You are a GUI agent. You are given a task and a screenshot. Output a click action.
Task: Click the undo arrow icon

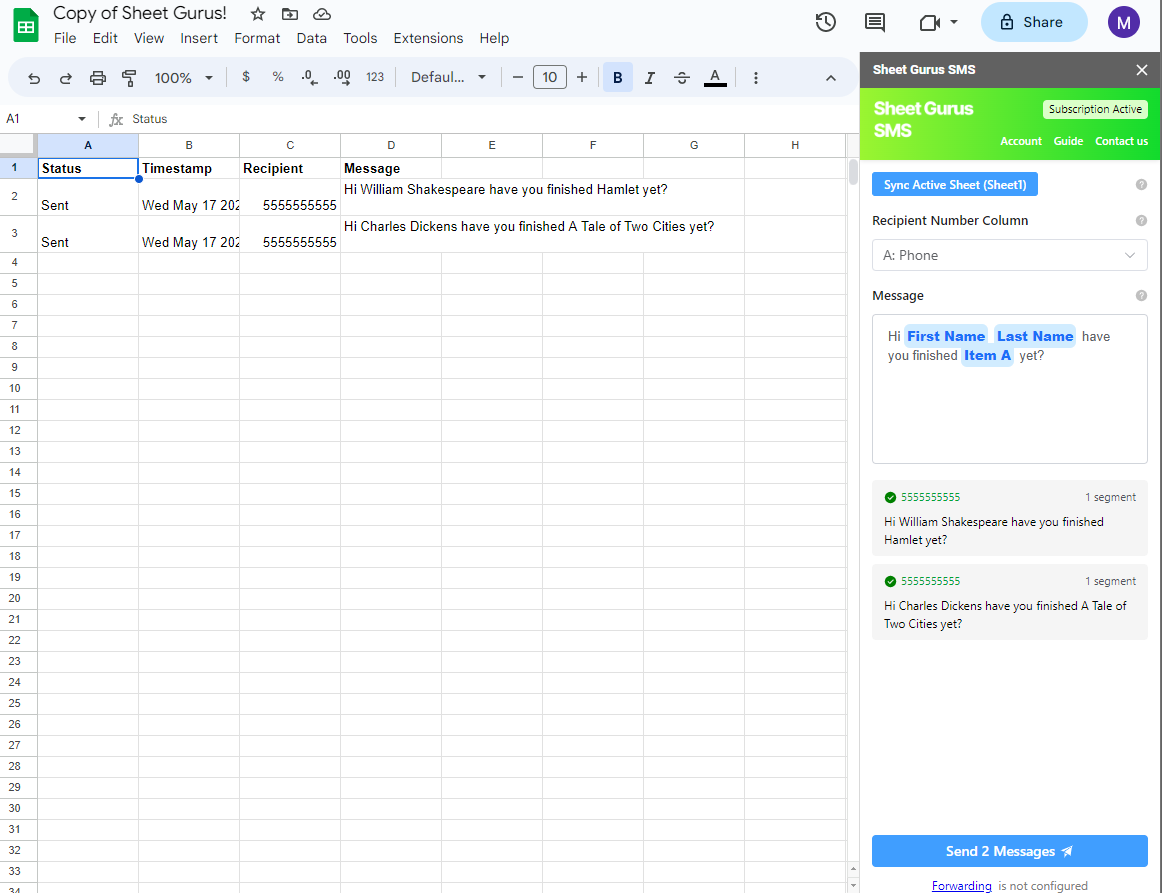(34, 78)
